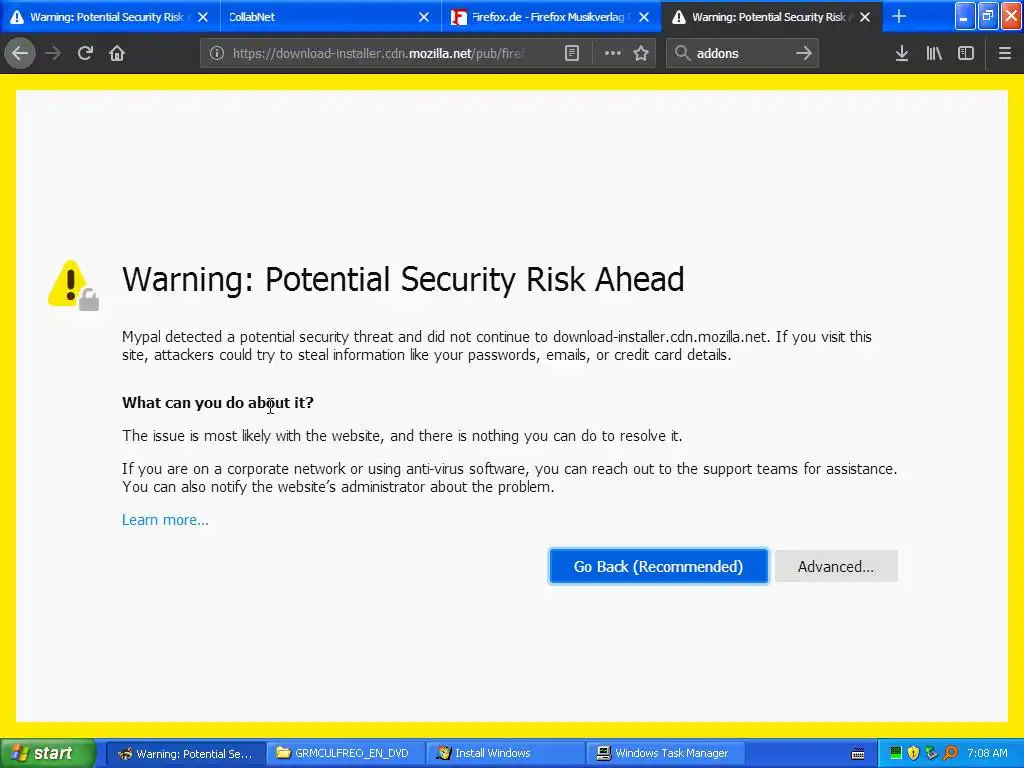Reload the current page
This screenshot has height=768, width=1024.
(x=85, y=53)
